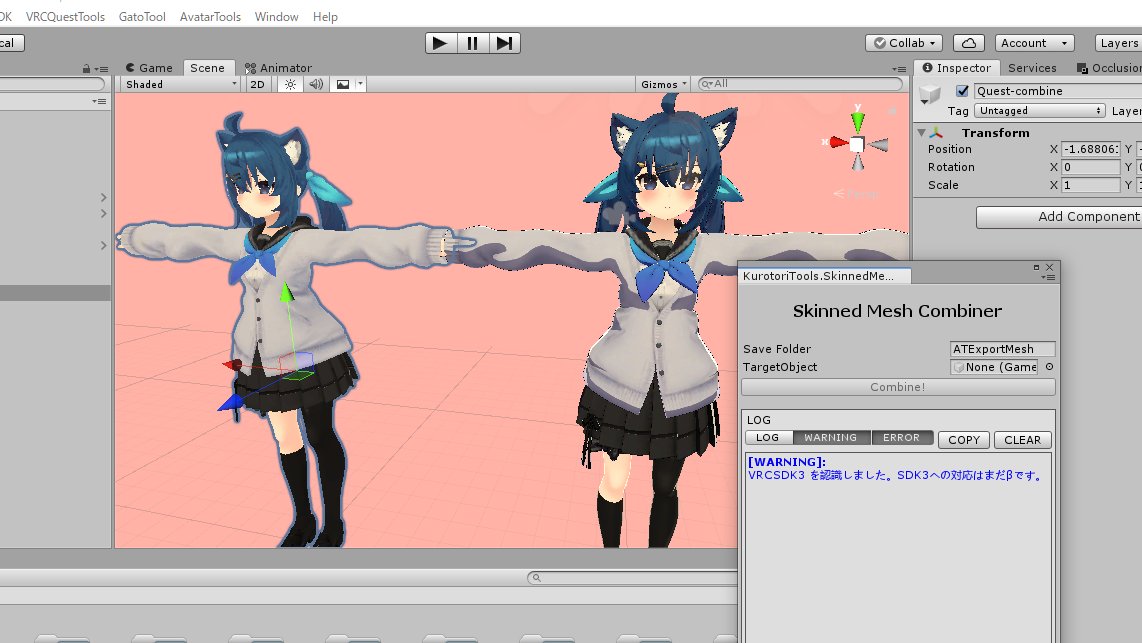The height and width of the screenshot is (643, 1142).
Task: Open the cloud services icon
Action: 969,43
